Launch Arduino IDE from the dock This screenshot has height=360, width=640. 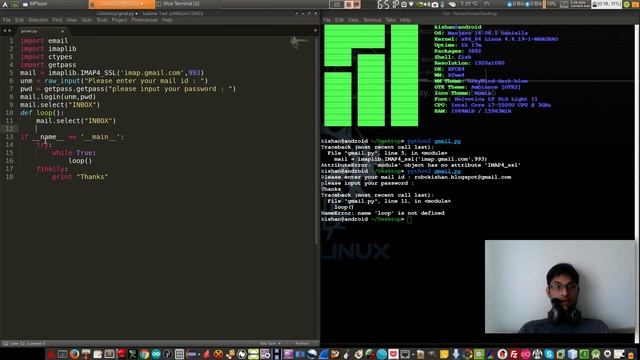point(156,354)
